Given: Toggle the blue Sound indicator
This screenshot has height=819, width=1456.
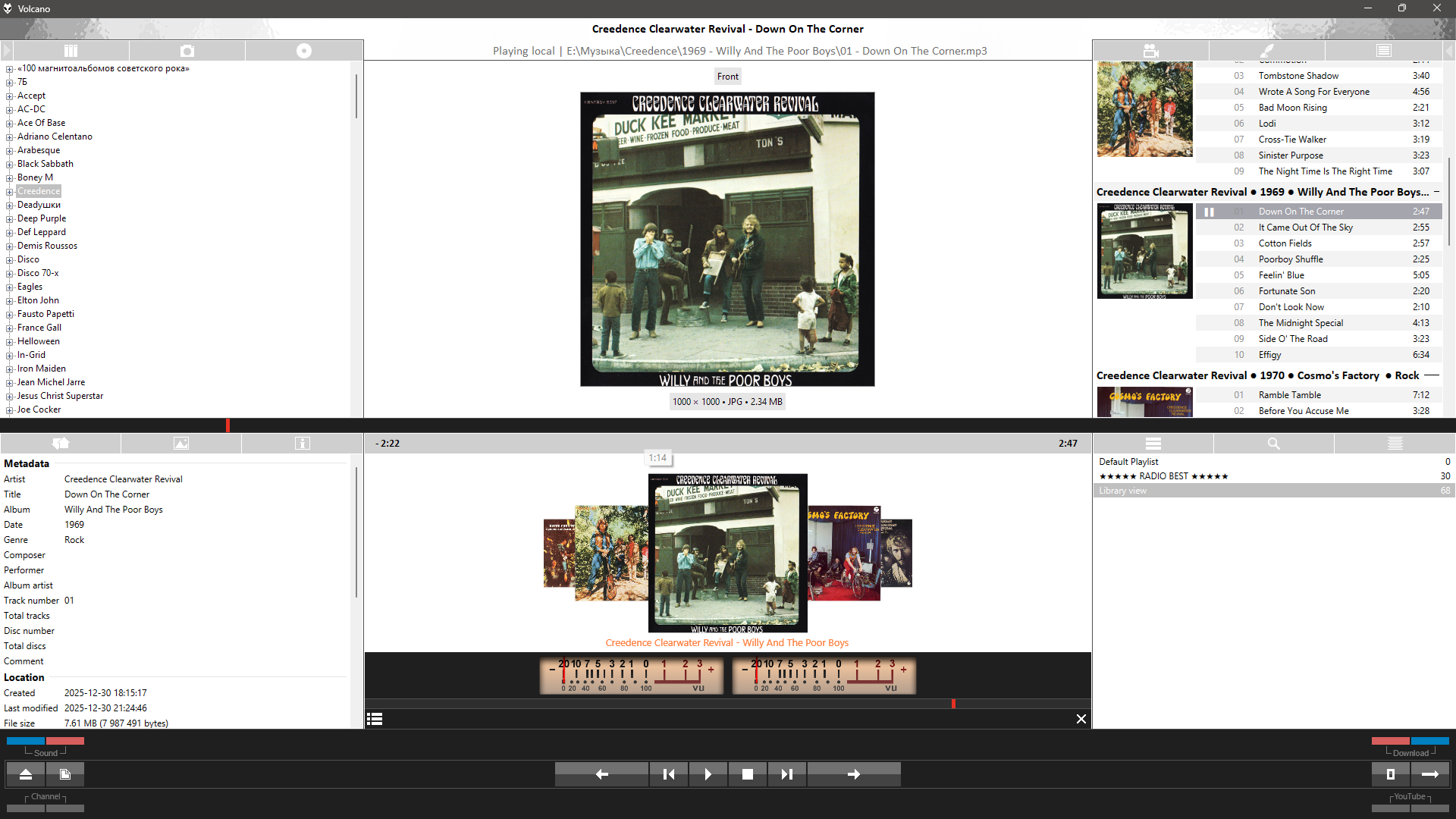Looking at the screenshot, I should (26, 741).
